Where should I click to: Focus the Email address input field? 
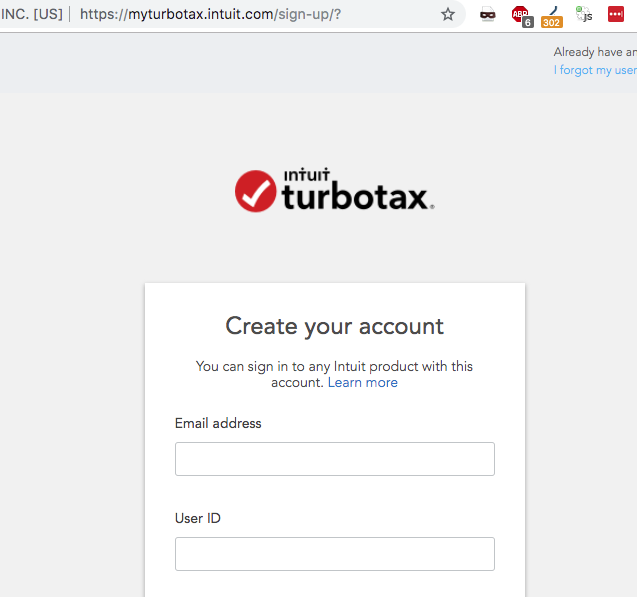pos(335,459)
